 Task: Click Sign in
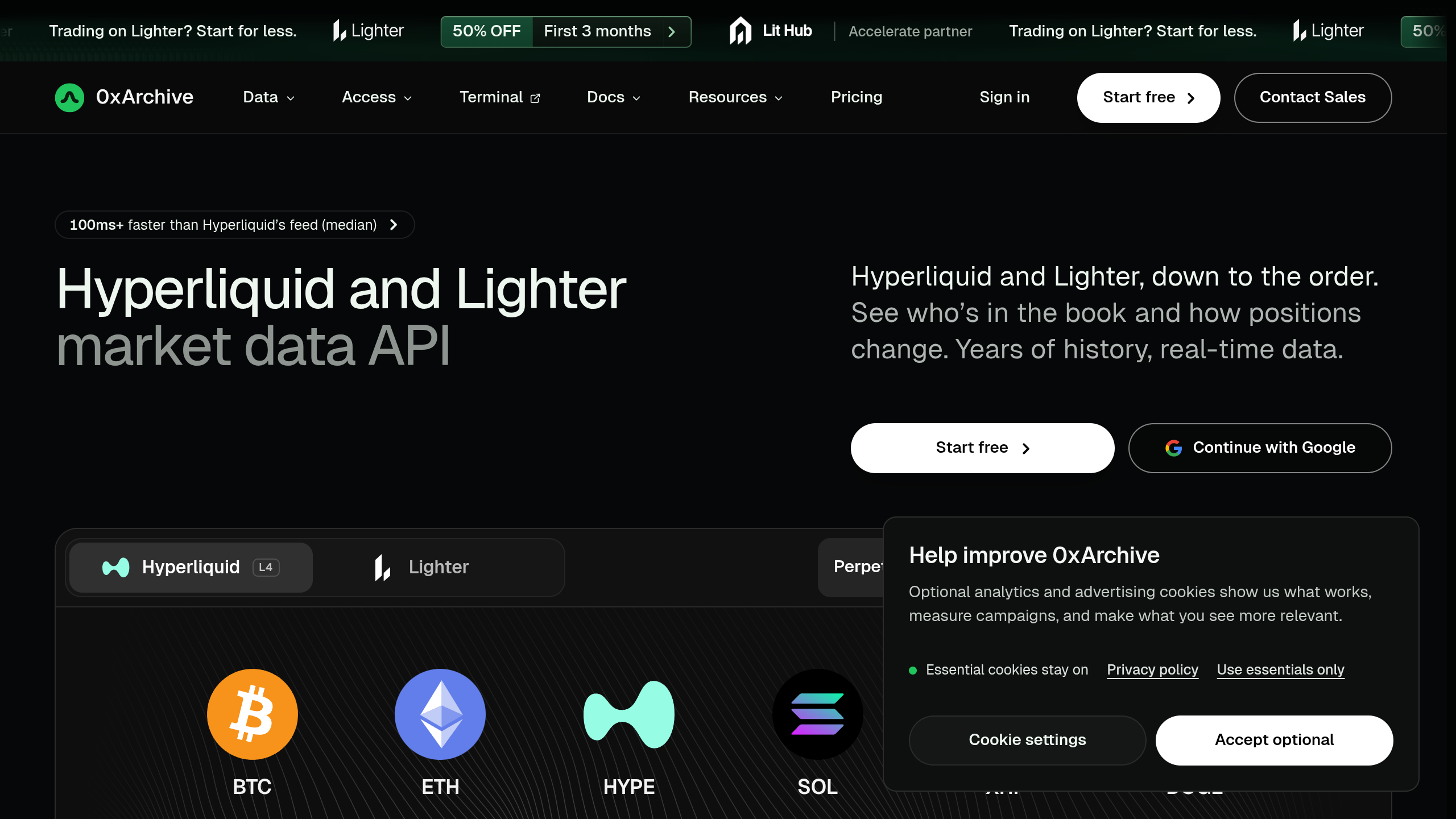pyautogui.click(x=1004, y=97)
